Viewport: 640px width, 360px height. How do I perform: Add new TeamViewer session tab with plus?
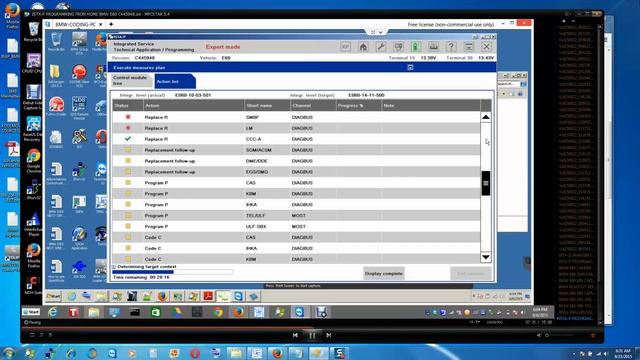tap(111, 24)
